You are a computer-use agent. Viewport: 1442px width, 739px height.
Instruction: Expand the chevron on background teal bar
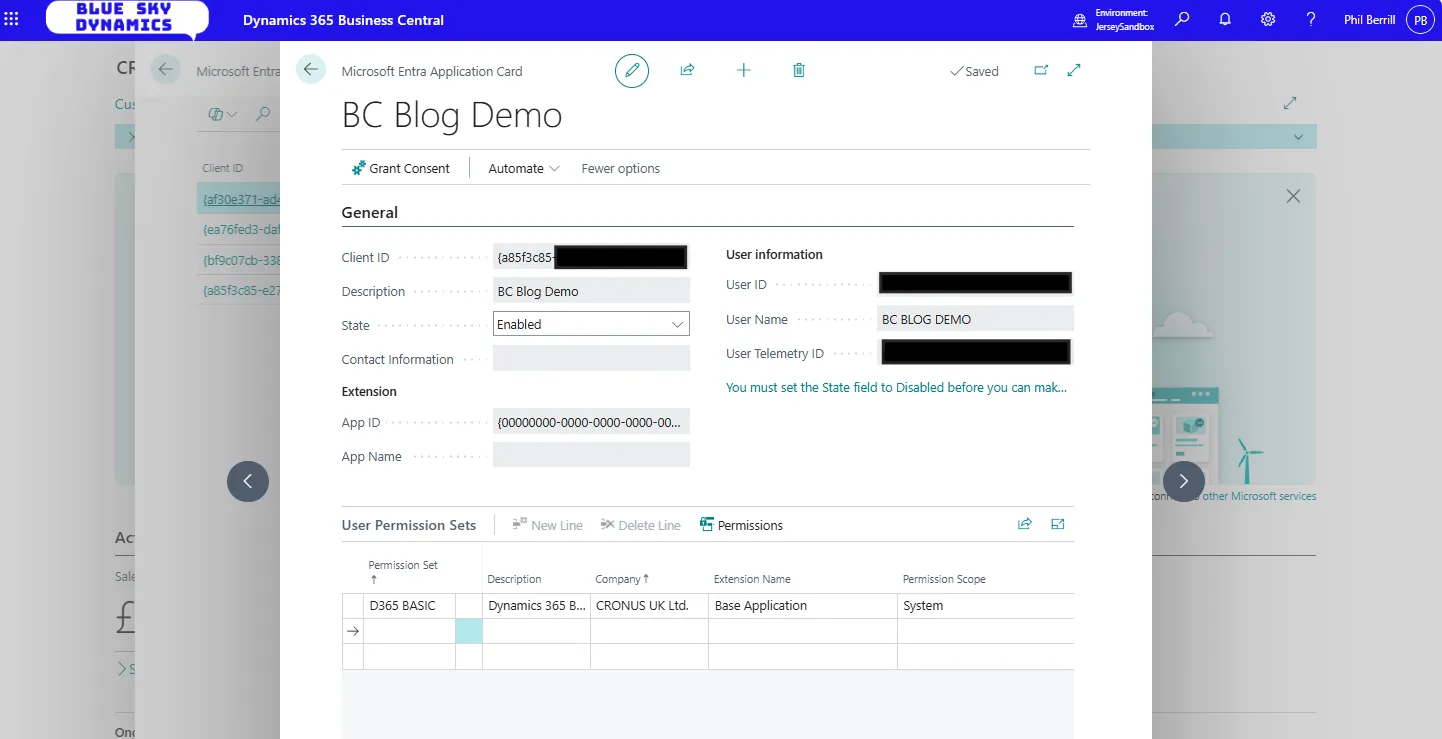(x=1298, y=137)
